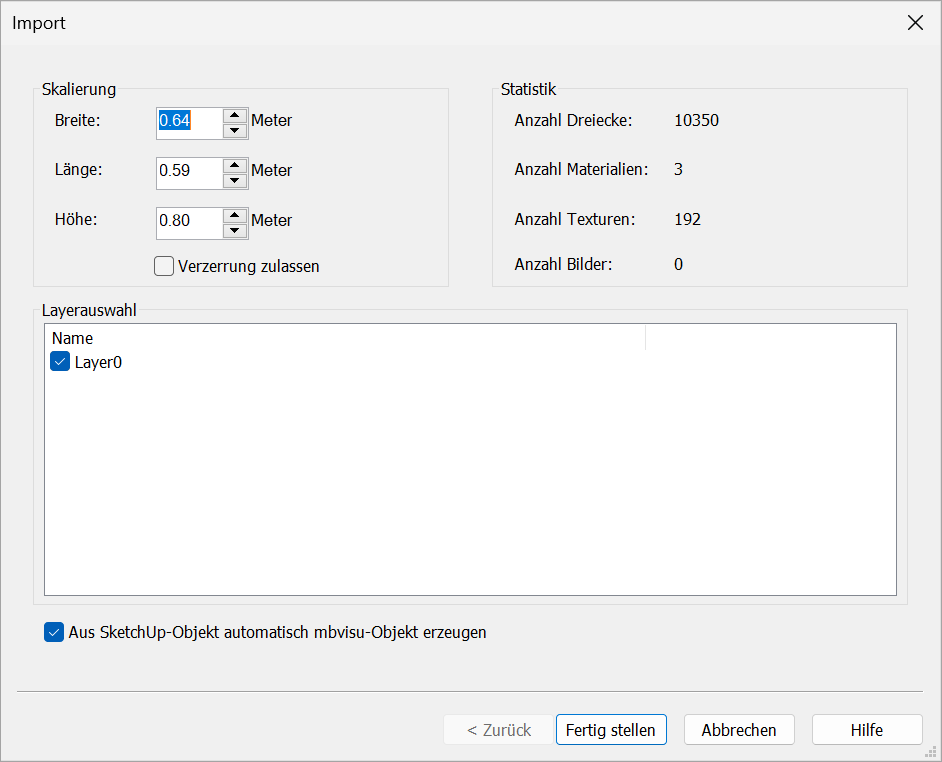Select the Layer0 list entry

click(x=99, y=362)
